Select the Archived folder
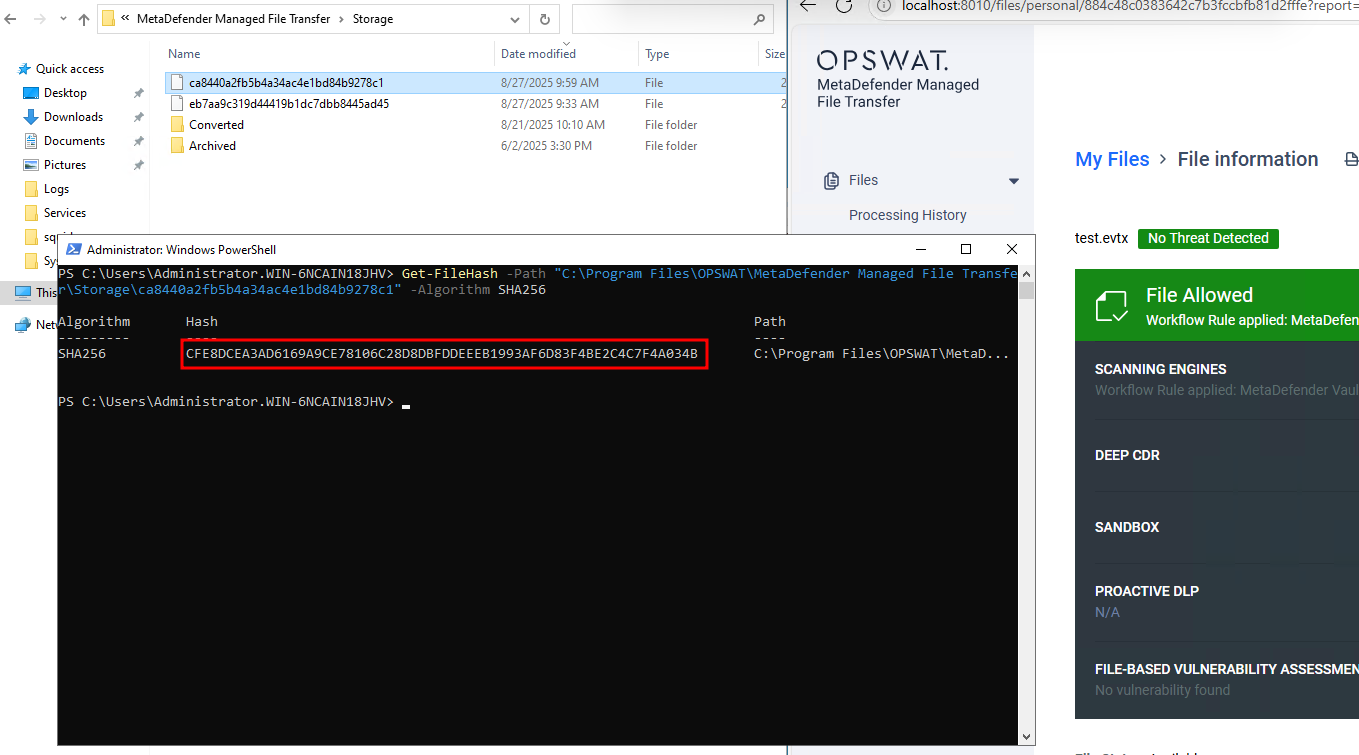Image resolution: width=1359 pixels, height=755 pixels. [x=212, y=146]
